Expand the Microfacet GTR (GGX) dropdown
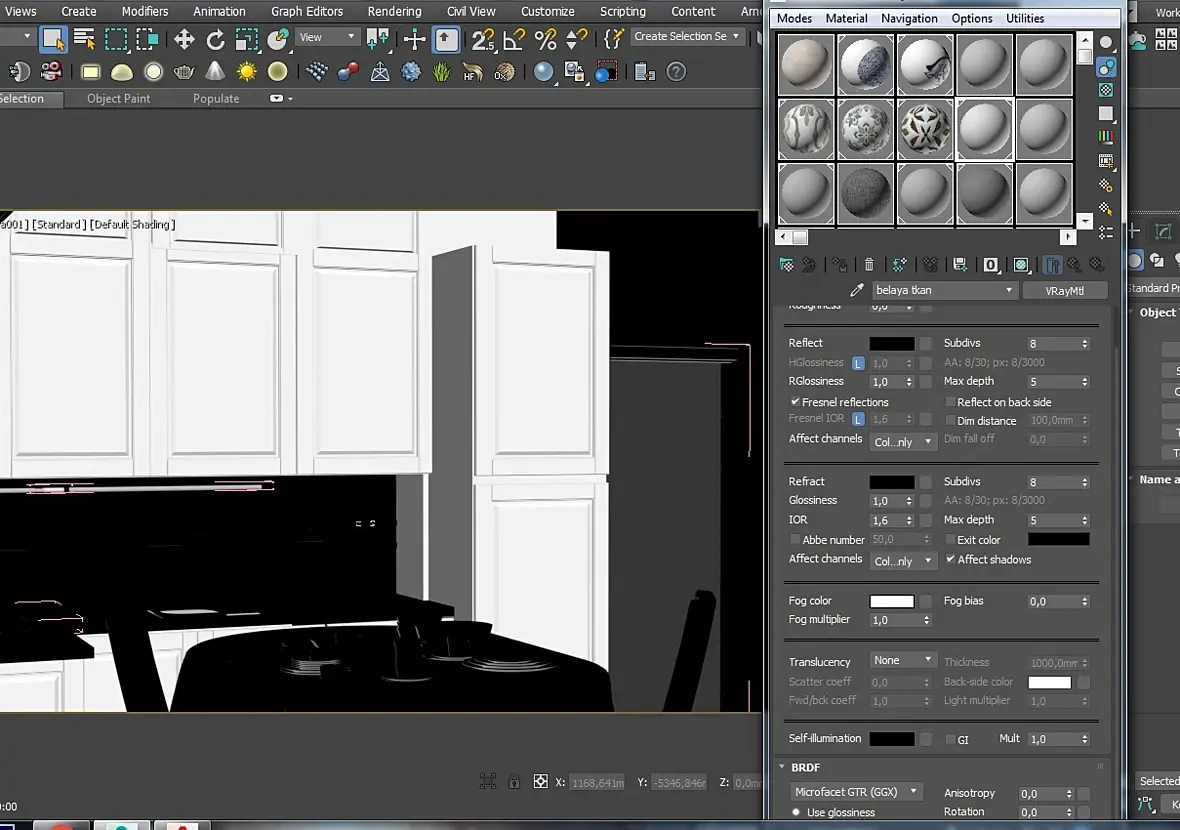Viewport: 1180px width, 830px height. click(x=856, y=791)
